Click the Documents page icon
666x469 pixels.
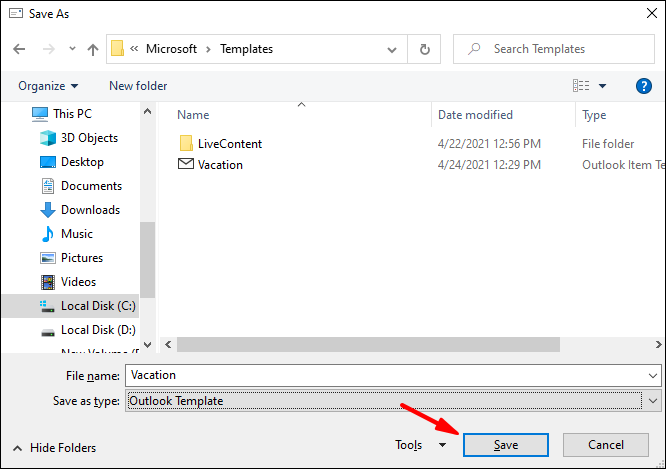pos(48,186)
